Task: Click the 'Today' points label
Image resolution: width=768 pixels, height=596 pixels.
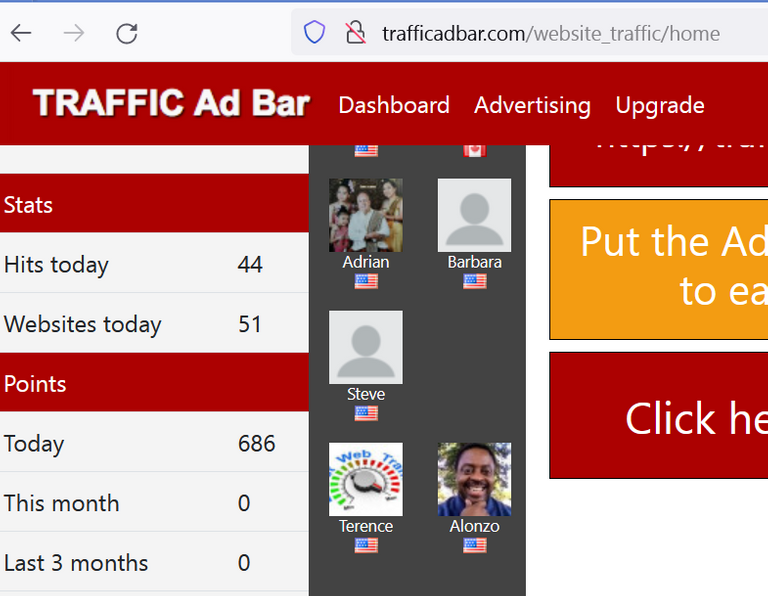Action: point(34,444)
